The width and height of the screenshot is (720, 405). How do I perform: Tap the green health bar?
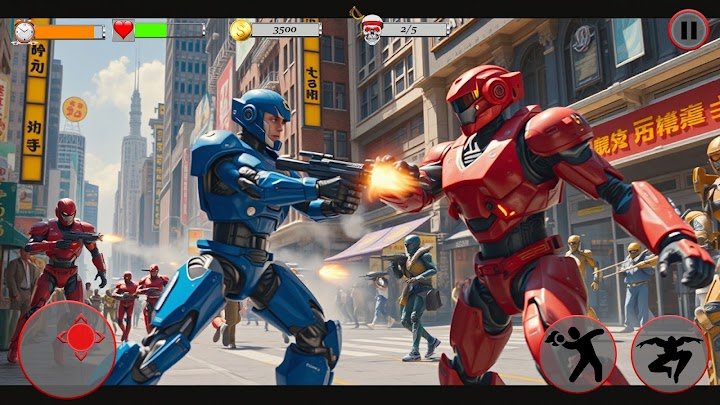point(169,30)
